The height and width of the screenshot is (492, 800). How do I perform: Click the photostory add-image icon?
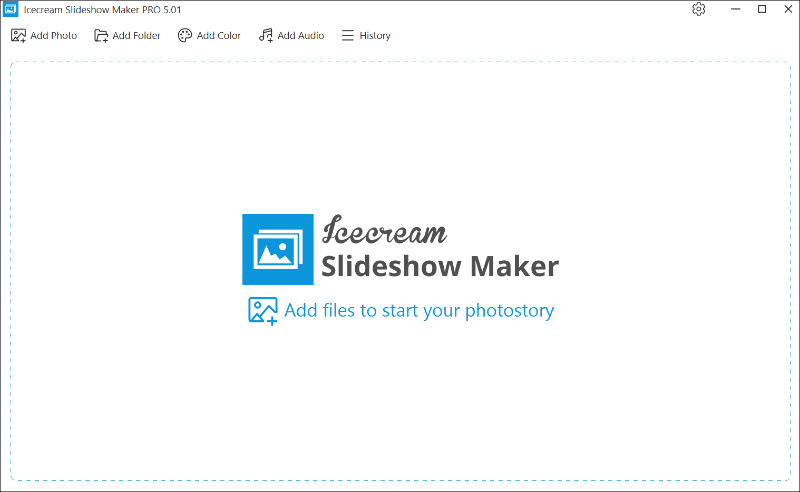(263, 311)
